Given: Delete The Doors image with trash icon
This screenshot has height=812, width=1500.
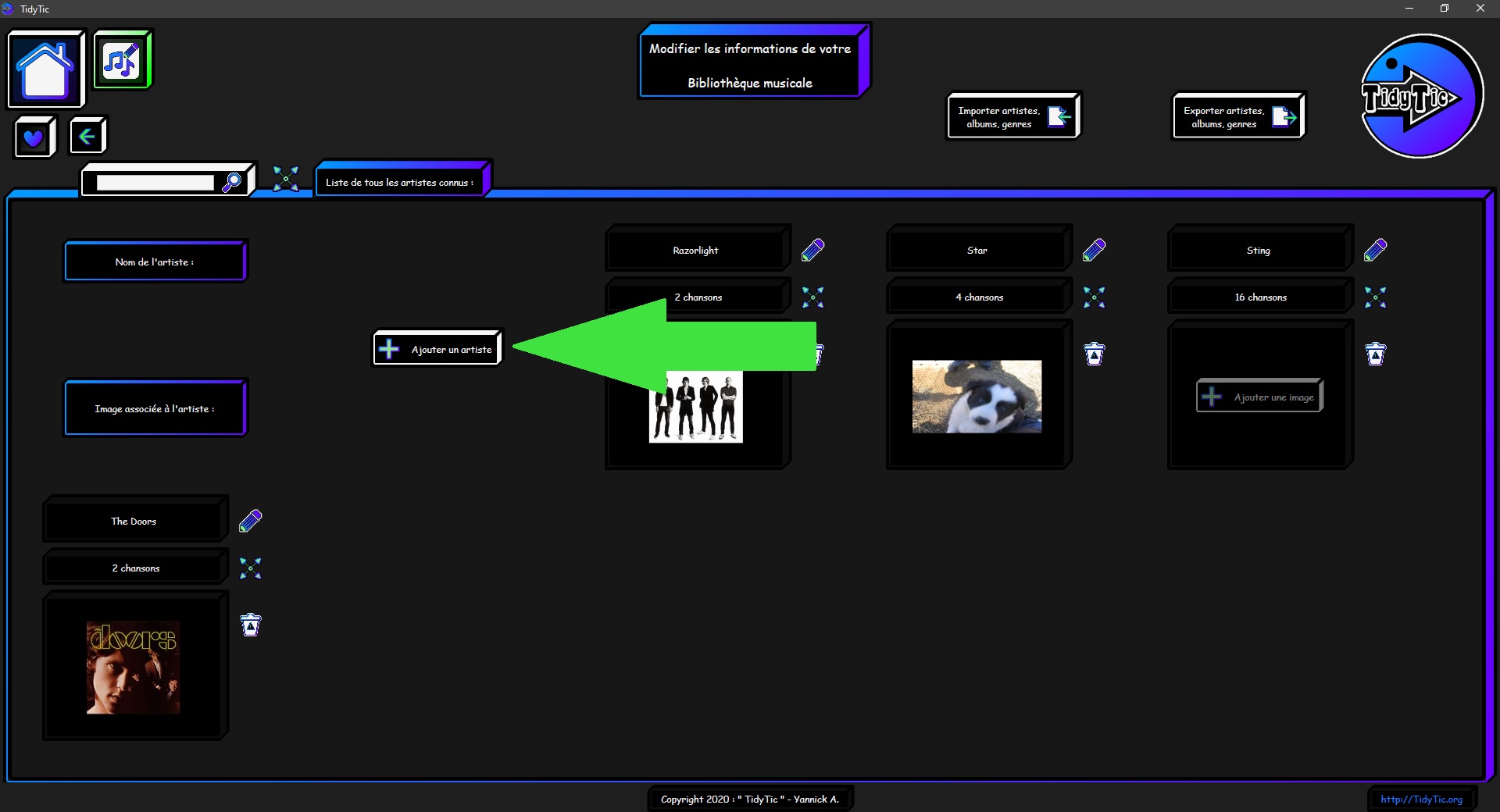Looking at the screenshot, I should pos(250,625).
